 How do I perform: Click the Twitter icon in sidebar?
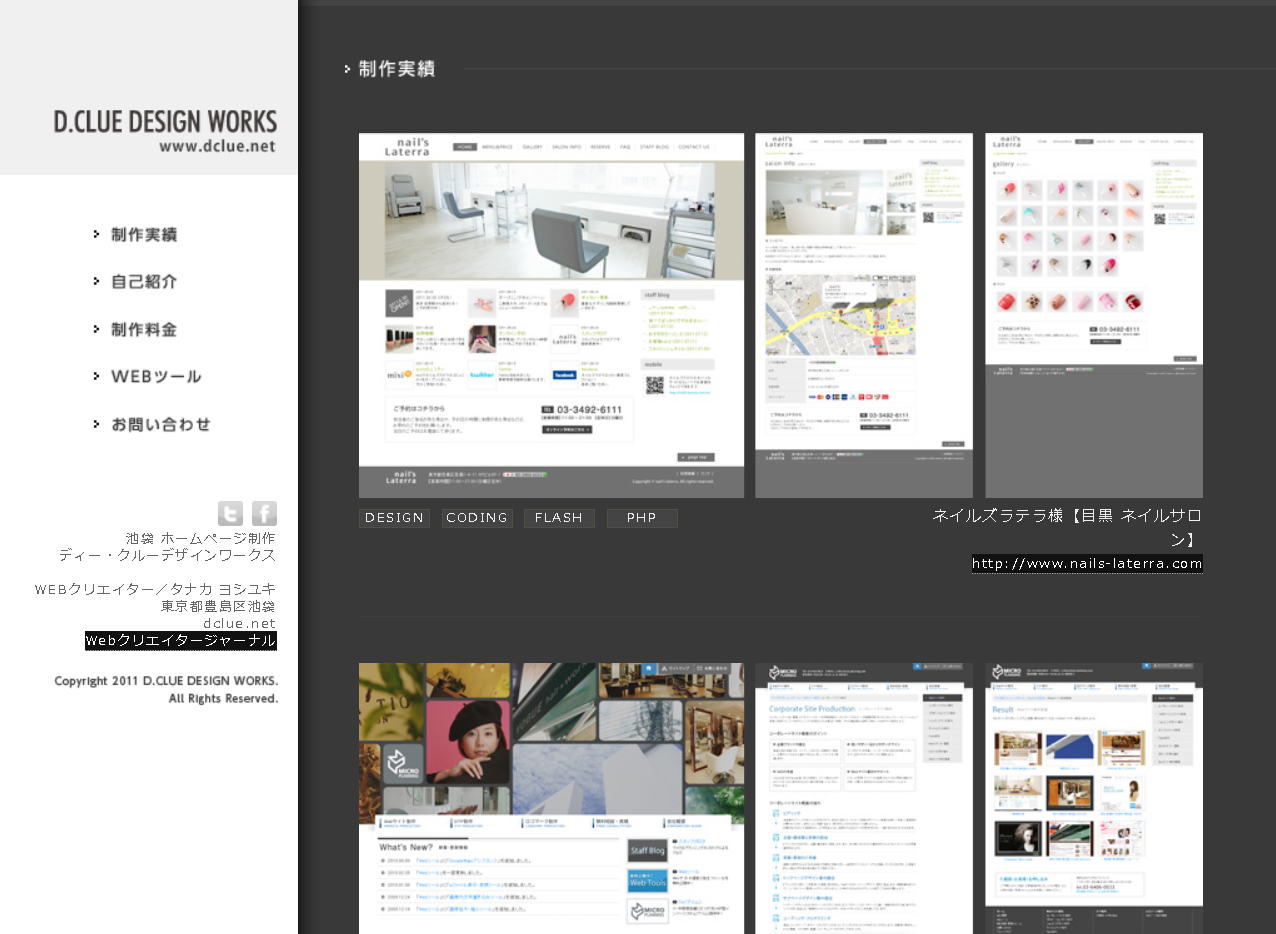[230, 514]
